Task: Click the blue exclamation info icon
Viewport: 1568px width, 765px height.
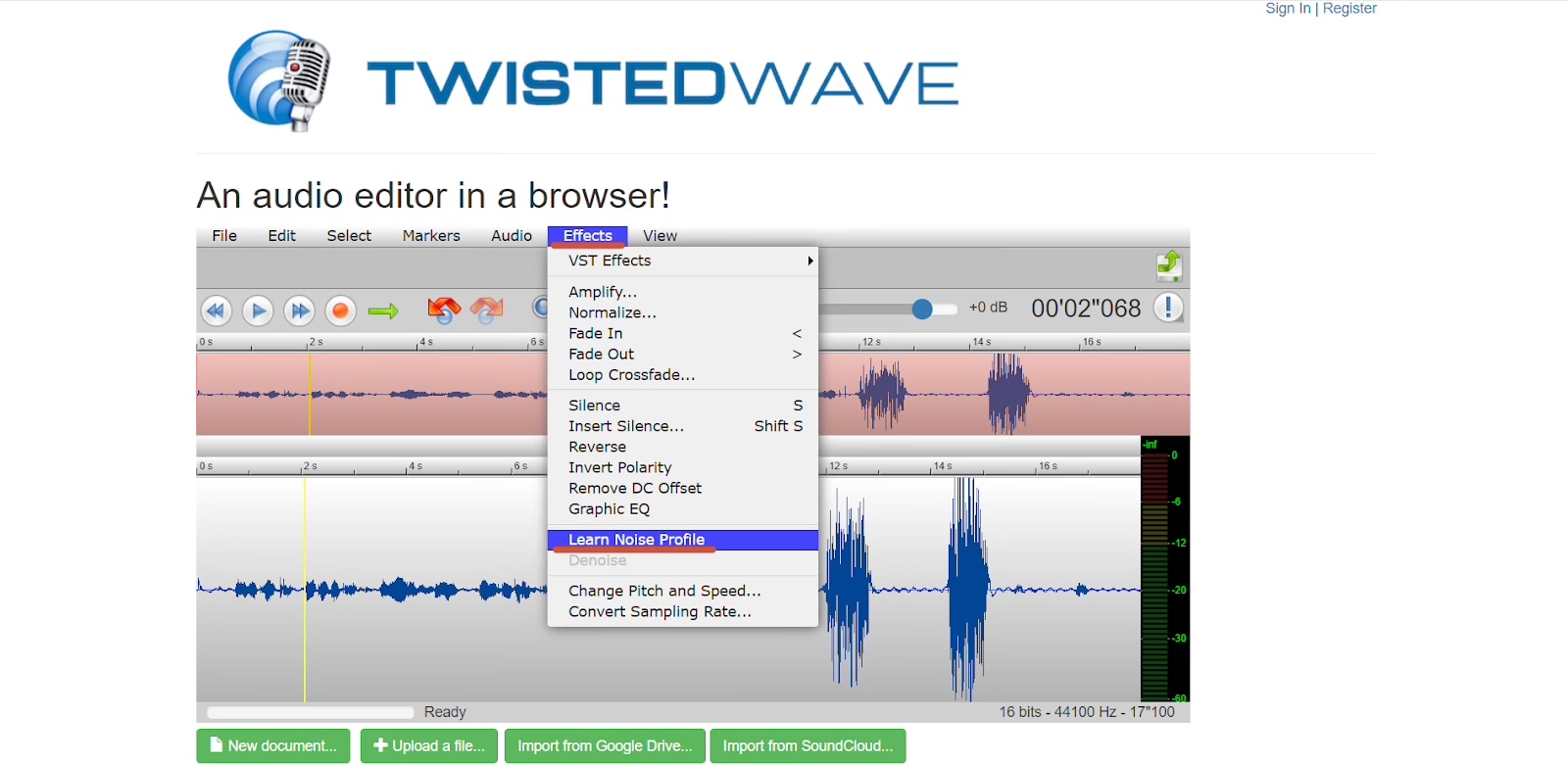Action: tap(1168, 308)
